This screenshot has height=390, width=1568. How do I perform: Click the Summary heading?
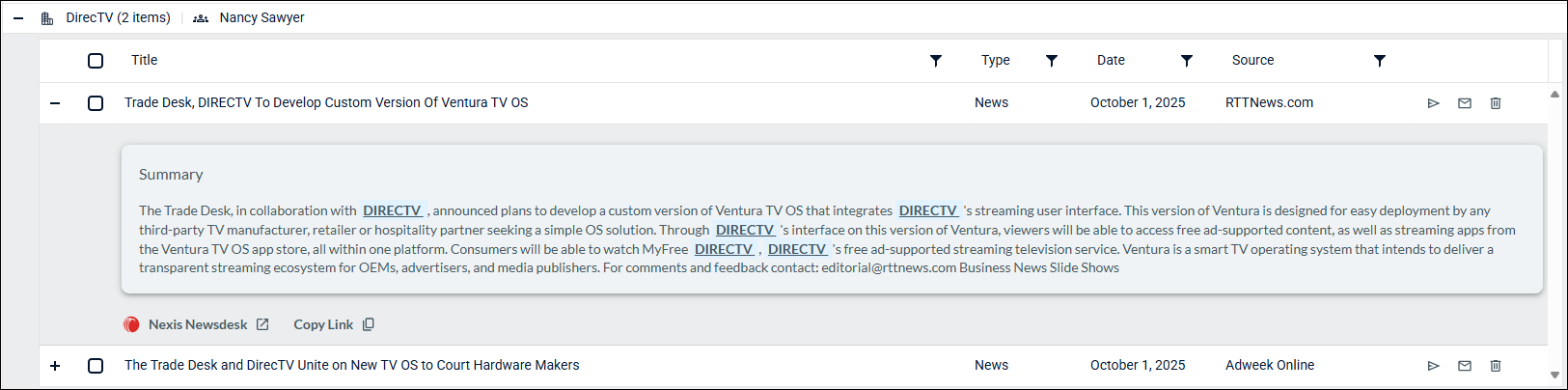click(171, 175)
